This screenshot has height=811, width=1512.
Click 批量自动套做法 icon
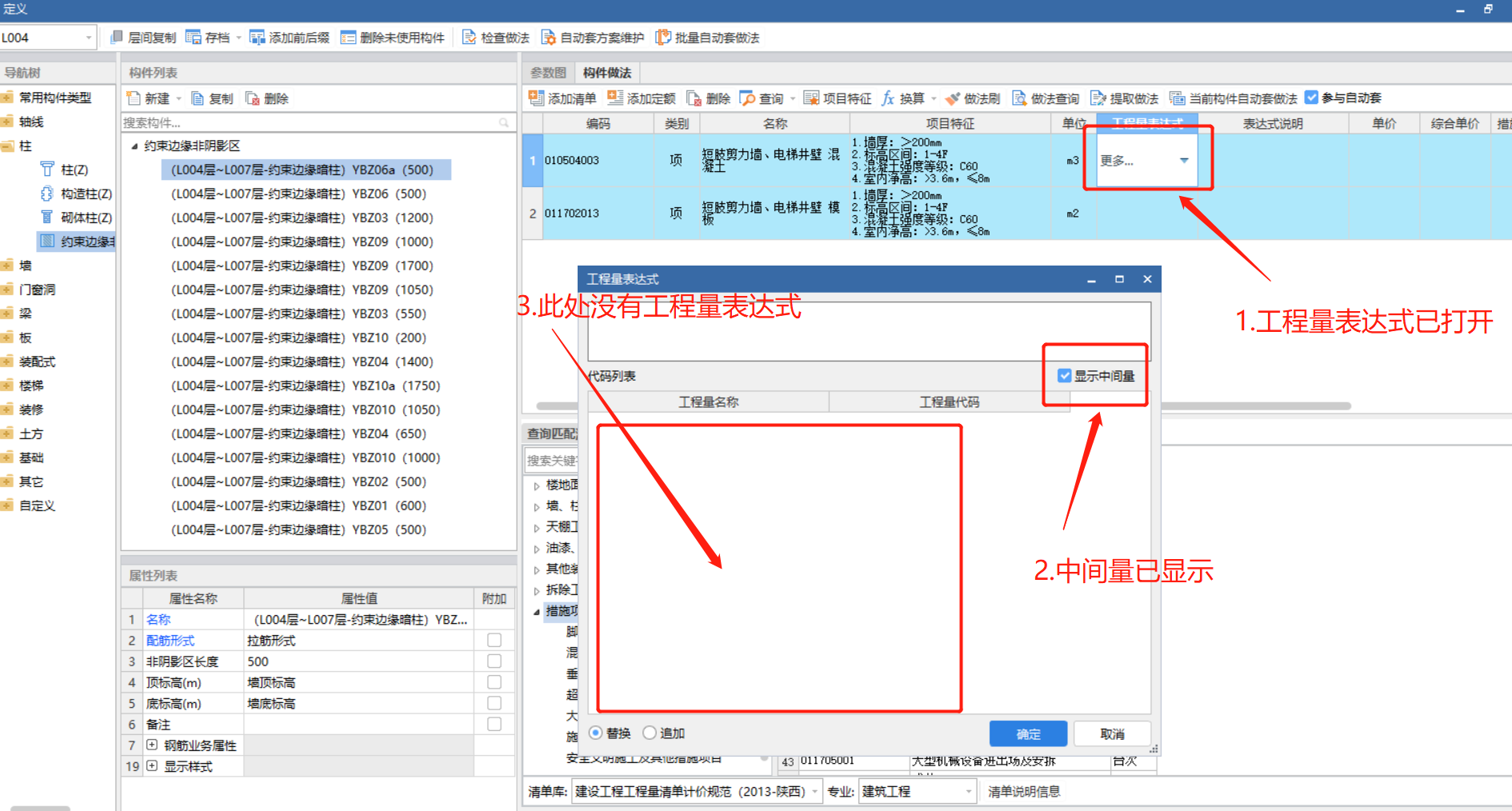tap(662, 38)
